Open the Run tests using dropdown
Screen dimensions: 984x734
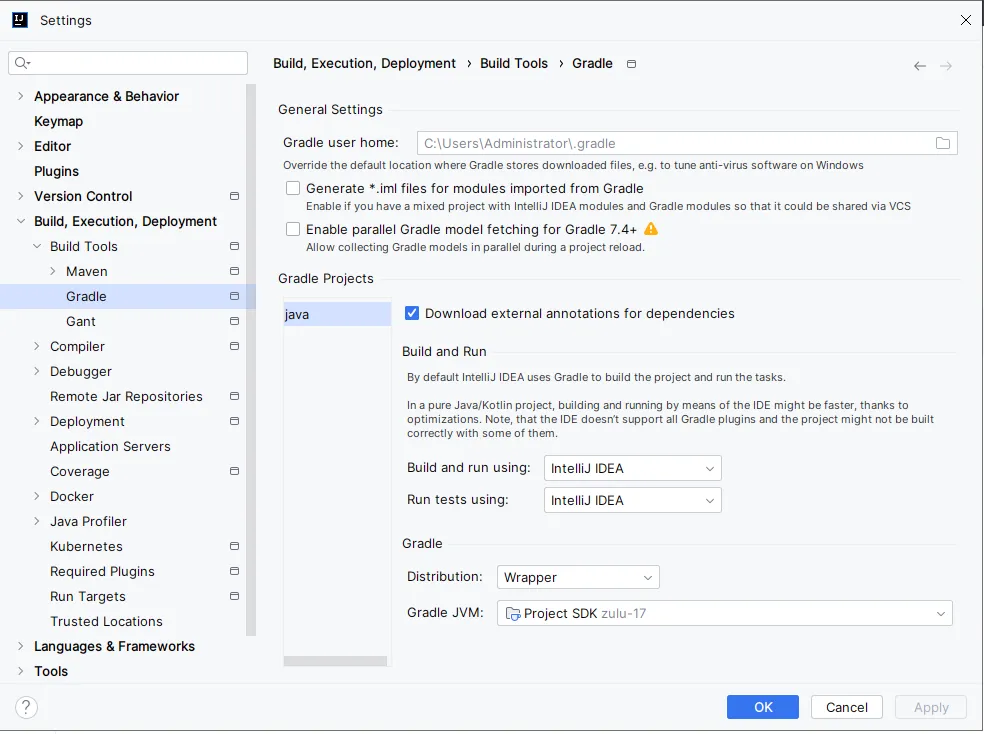(633, 501)
